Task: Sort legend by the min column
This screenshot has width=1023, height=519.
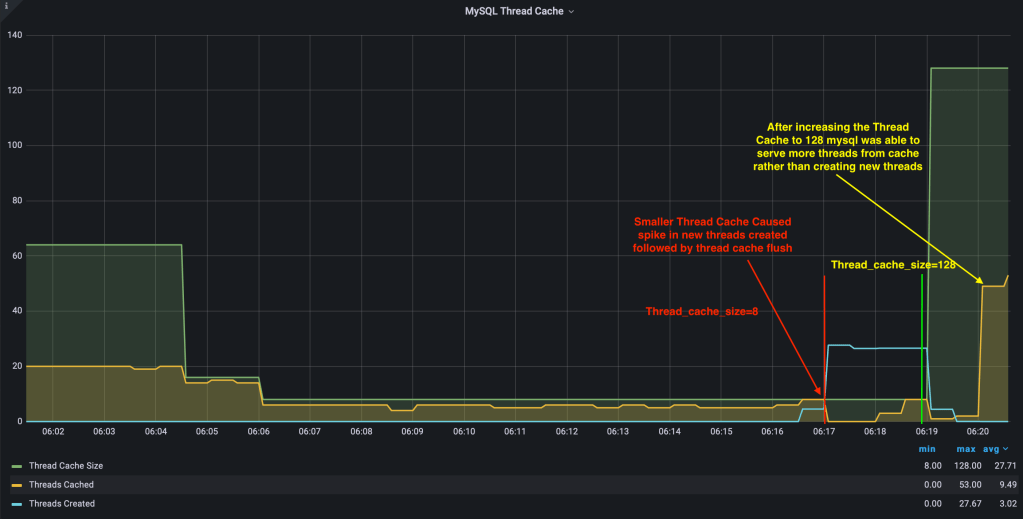Action: click(926, 449)
